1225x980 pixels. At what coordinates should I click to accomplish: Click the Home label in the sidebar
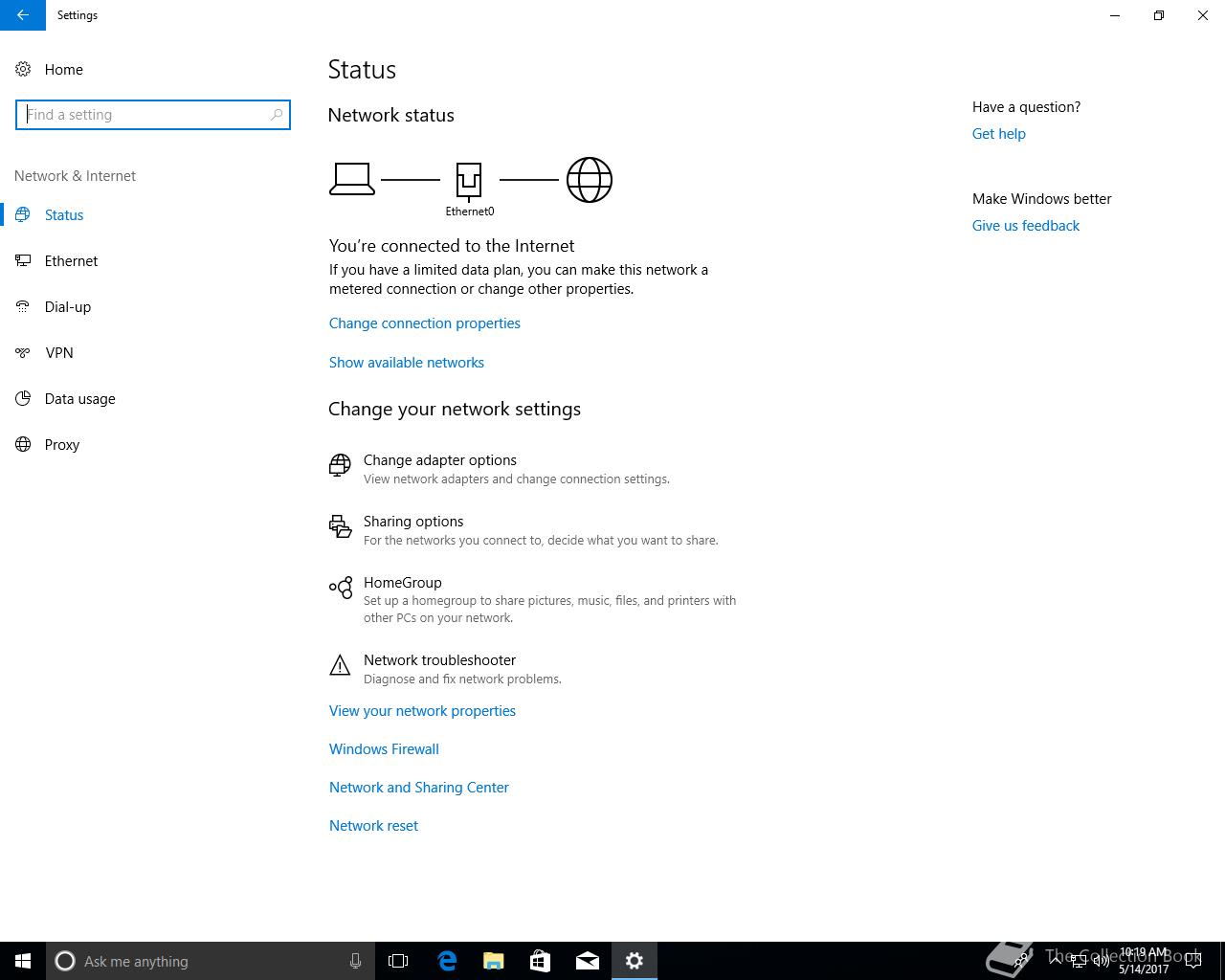(64, 70)
